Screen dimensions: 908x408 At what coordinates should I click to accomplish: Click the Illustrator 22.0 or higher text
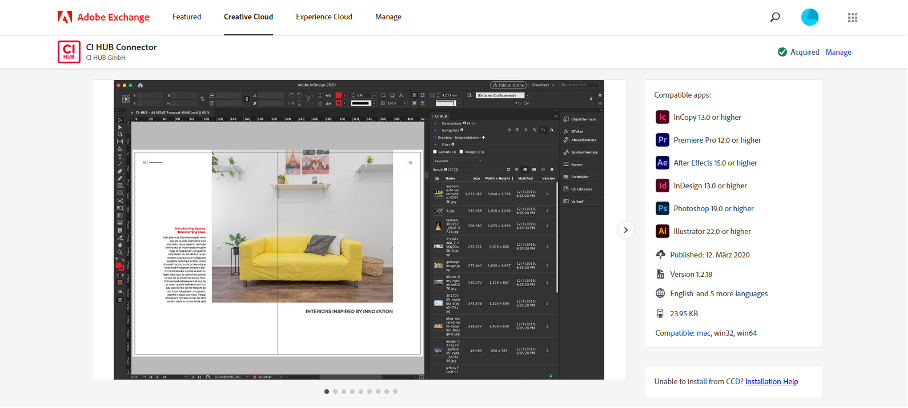point(712,231)
